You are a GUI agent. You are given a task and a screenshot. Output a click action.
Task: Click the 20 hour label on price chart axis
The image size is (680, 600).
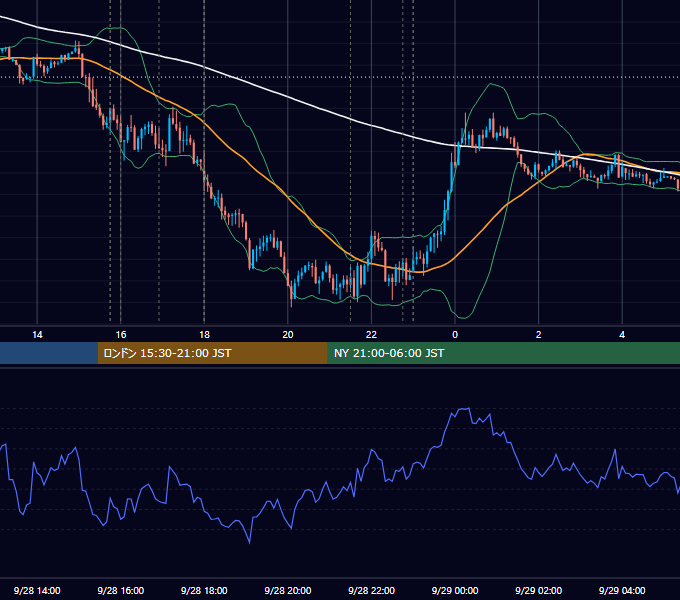(288, 335)
